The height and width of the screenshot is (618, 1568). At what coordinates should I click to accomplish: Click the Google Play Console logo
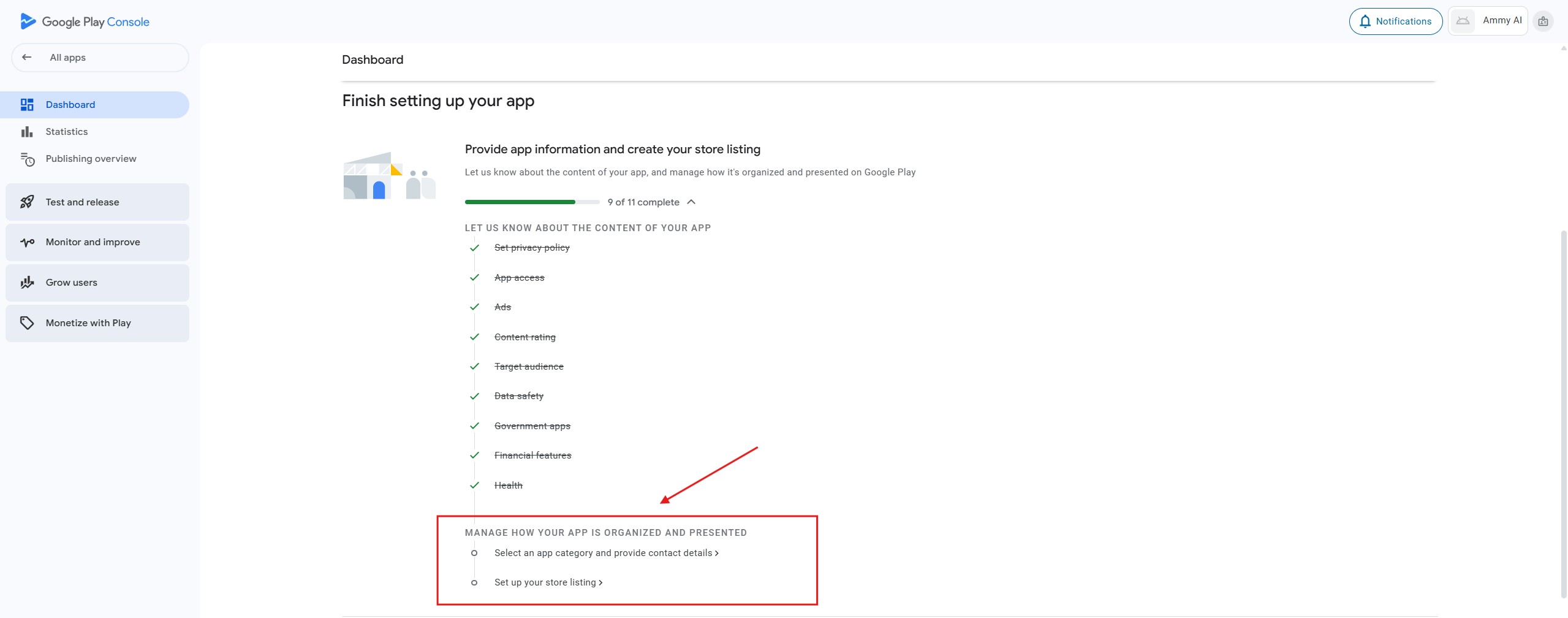(85, 21)
